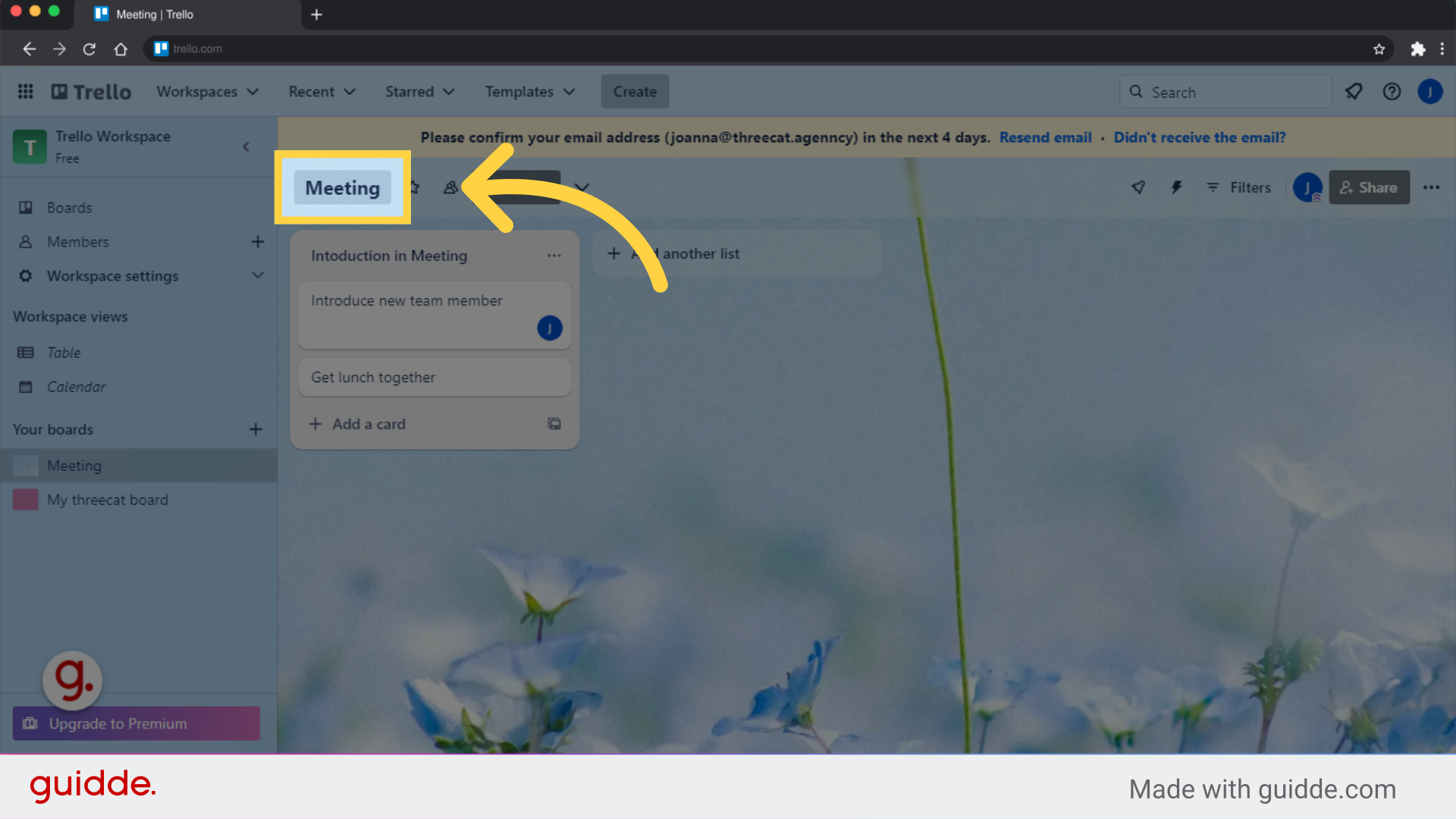Add a member with the Members plus icon
1456x819 pixels.
click(258, 241)
